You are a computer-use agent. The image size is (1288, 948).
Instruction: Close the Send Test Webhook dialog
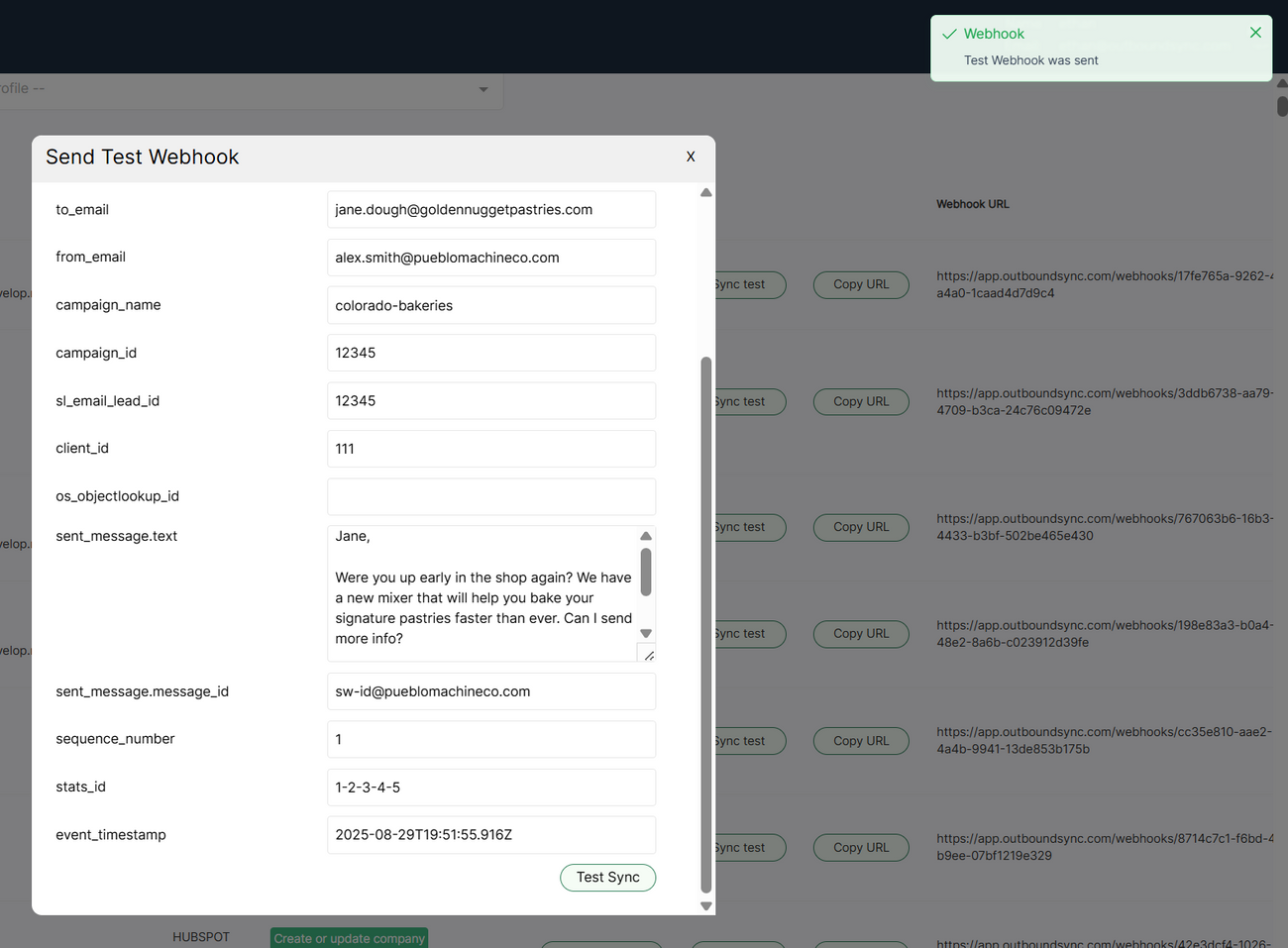click(x=691, y=157)
